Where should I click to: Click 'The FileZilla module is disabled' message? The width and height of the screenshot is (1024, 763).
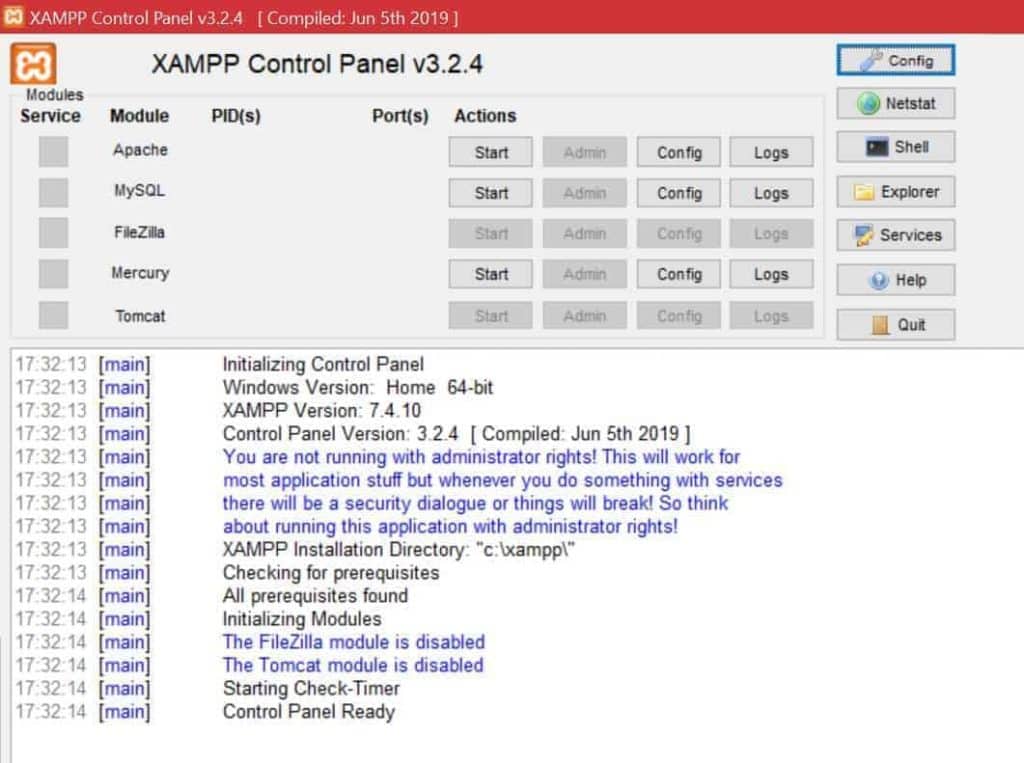pos(353,642)
